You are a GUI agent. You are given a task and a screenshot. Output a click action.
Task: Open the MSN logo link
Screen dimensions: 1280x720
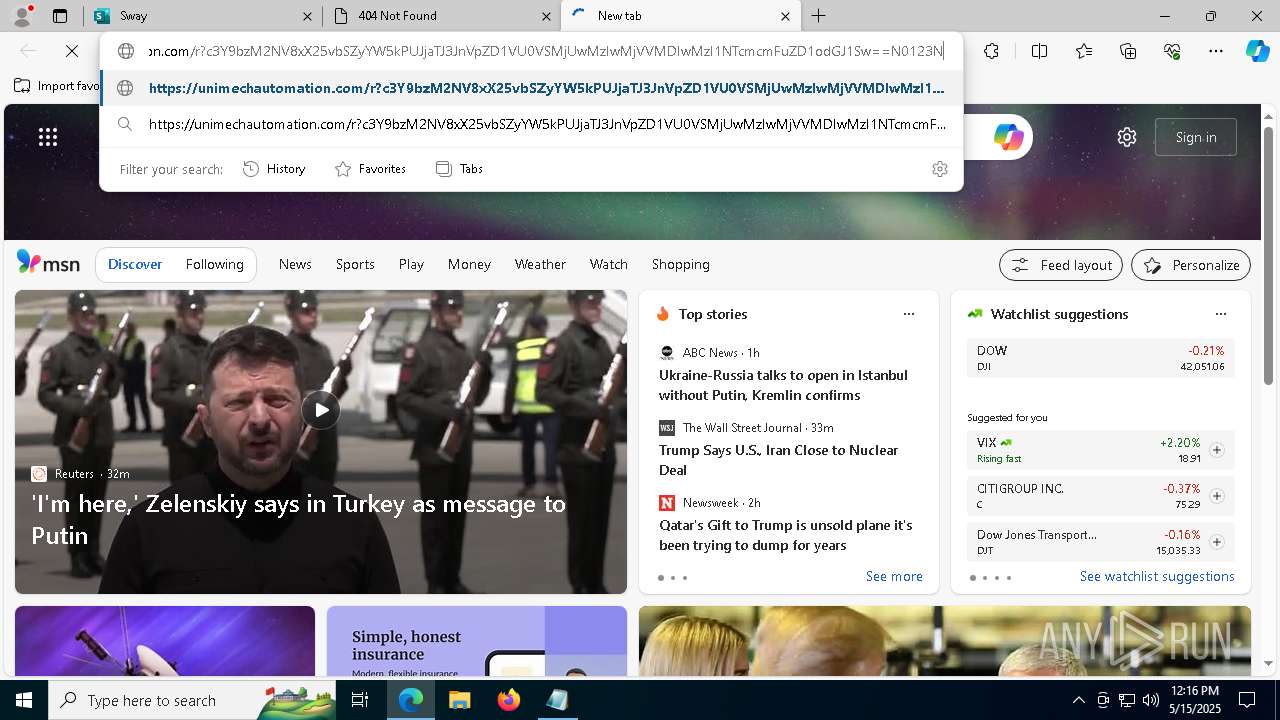(48, 263)
